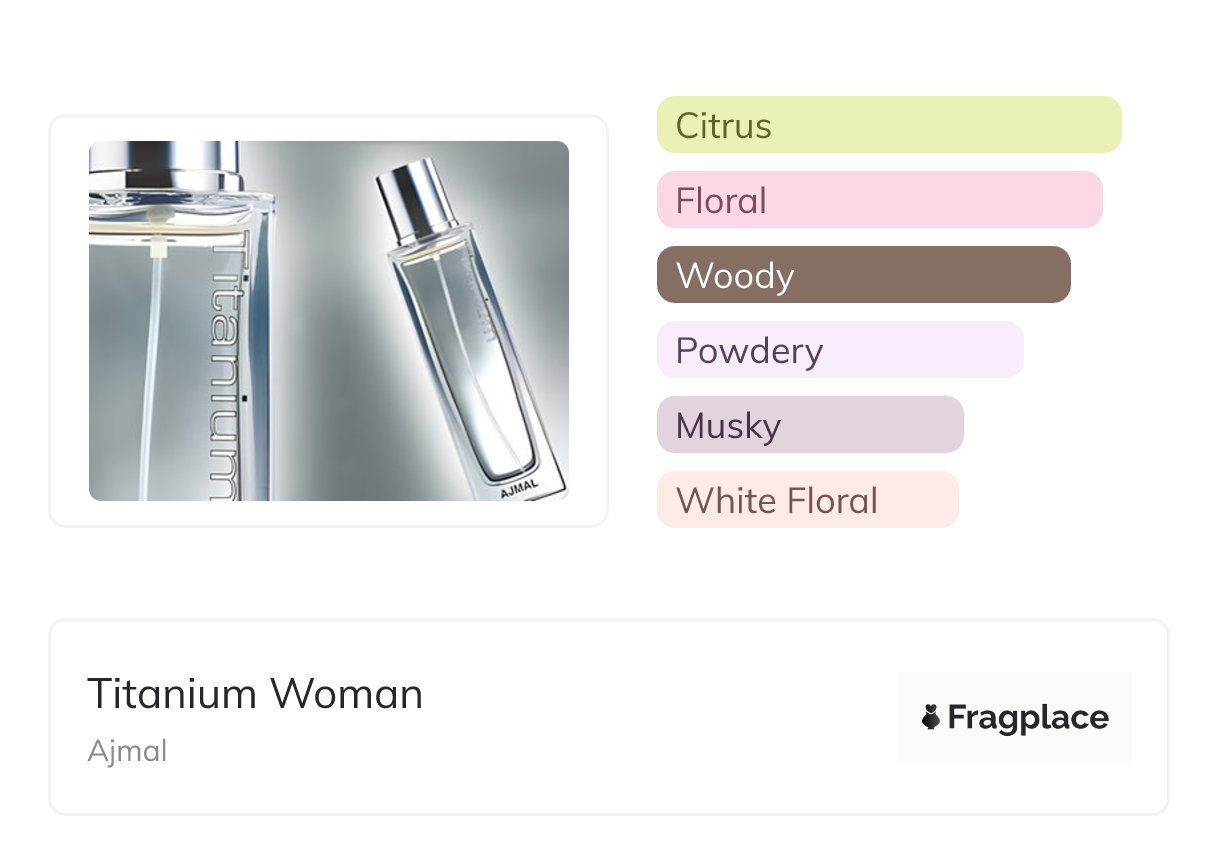
Task: Click the word Citrus in the green bar
Action: tap(723, 126)
